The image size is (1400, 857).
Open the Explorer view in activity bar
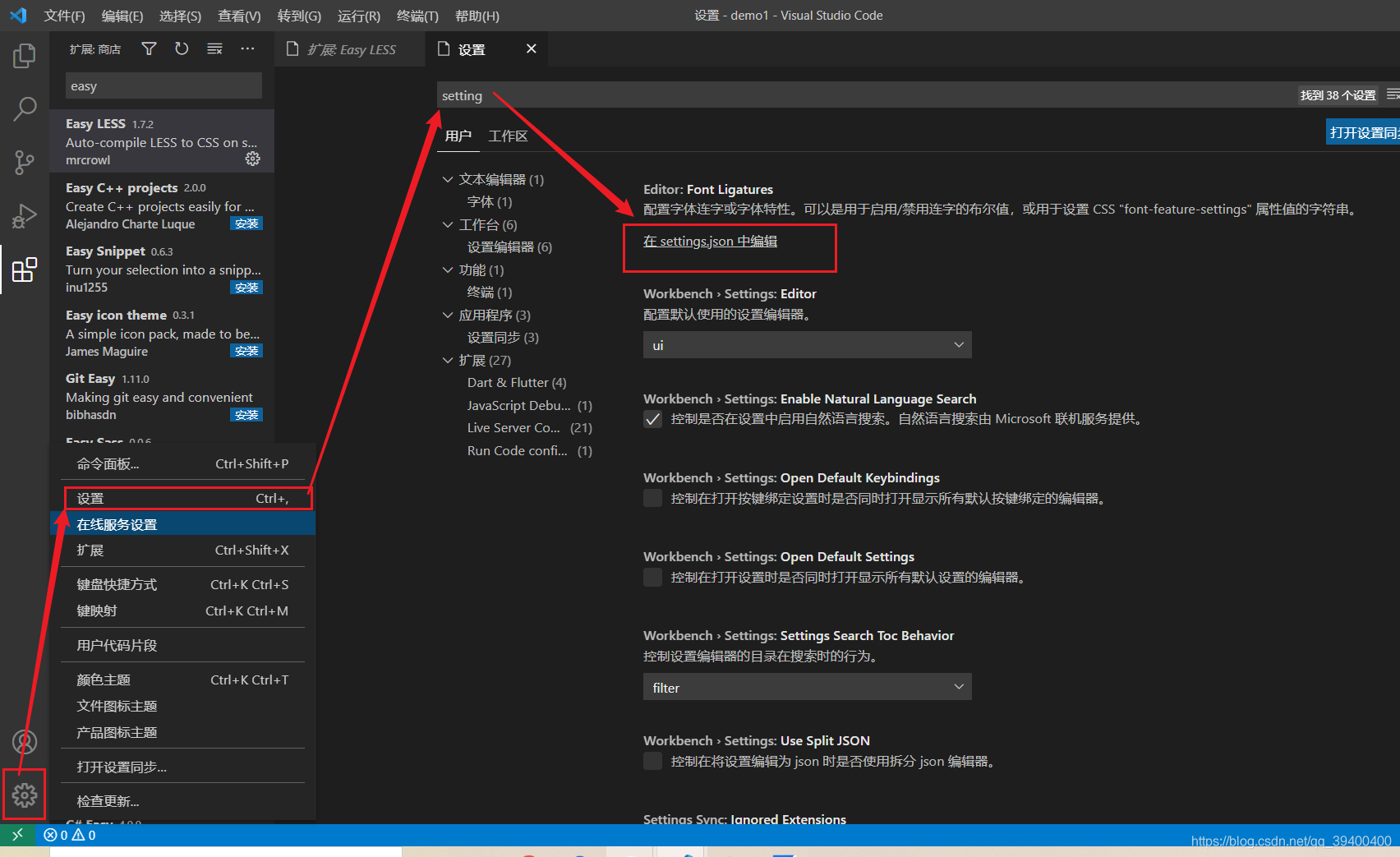[25, 56]
